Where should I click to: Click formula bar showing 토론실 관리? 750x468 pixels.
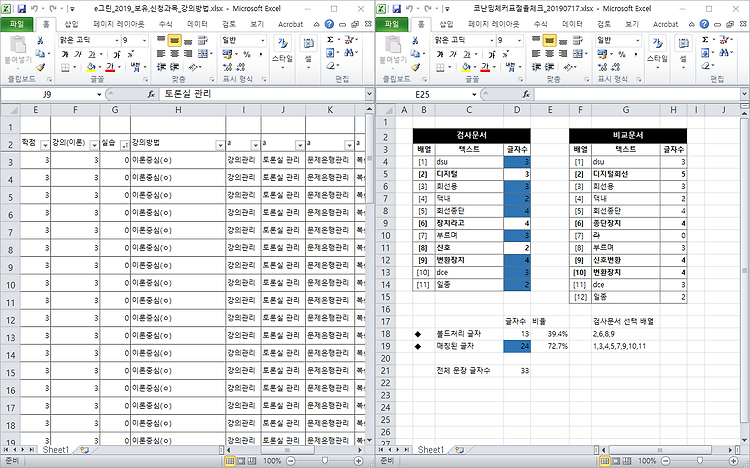pyautogui.click(x=262, y=94)
